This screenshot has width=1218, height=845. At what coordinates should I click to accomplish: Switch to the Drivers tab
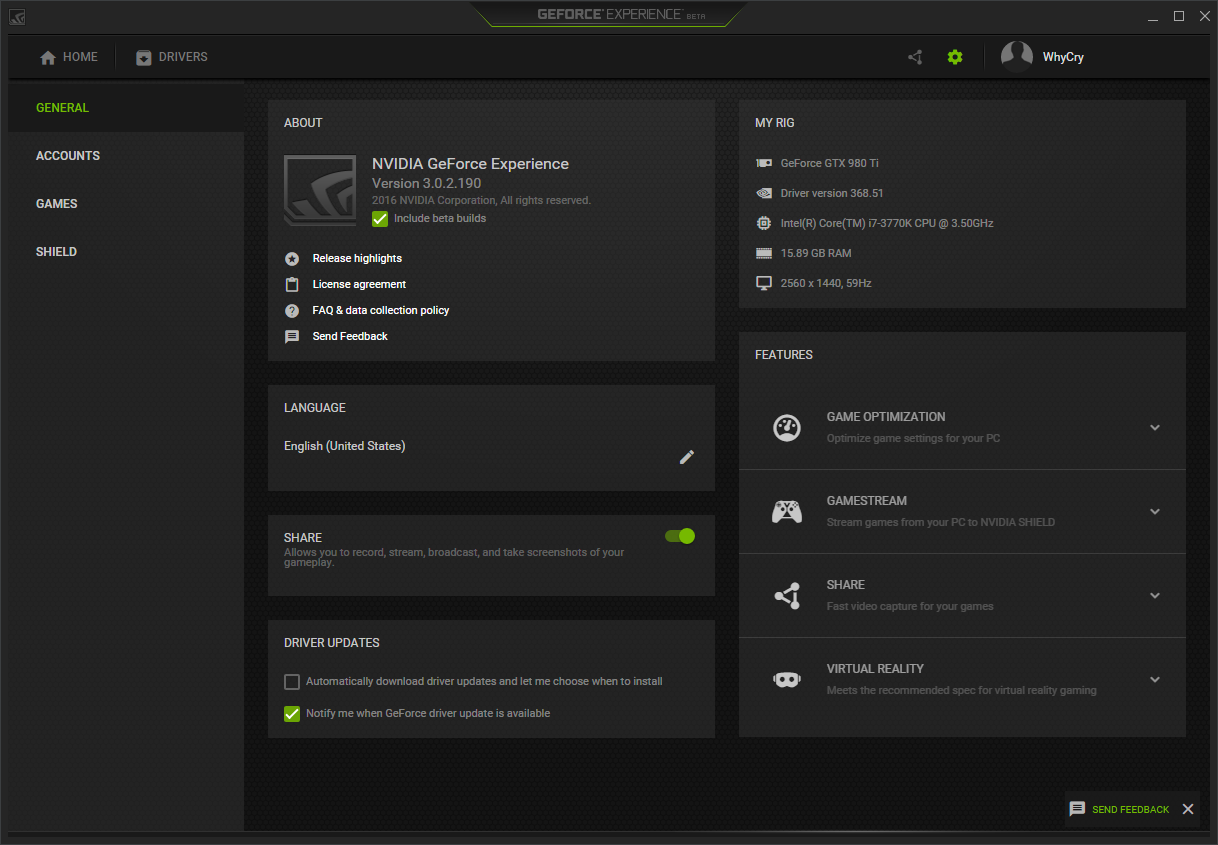click(172, 57)
